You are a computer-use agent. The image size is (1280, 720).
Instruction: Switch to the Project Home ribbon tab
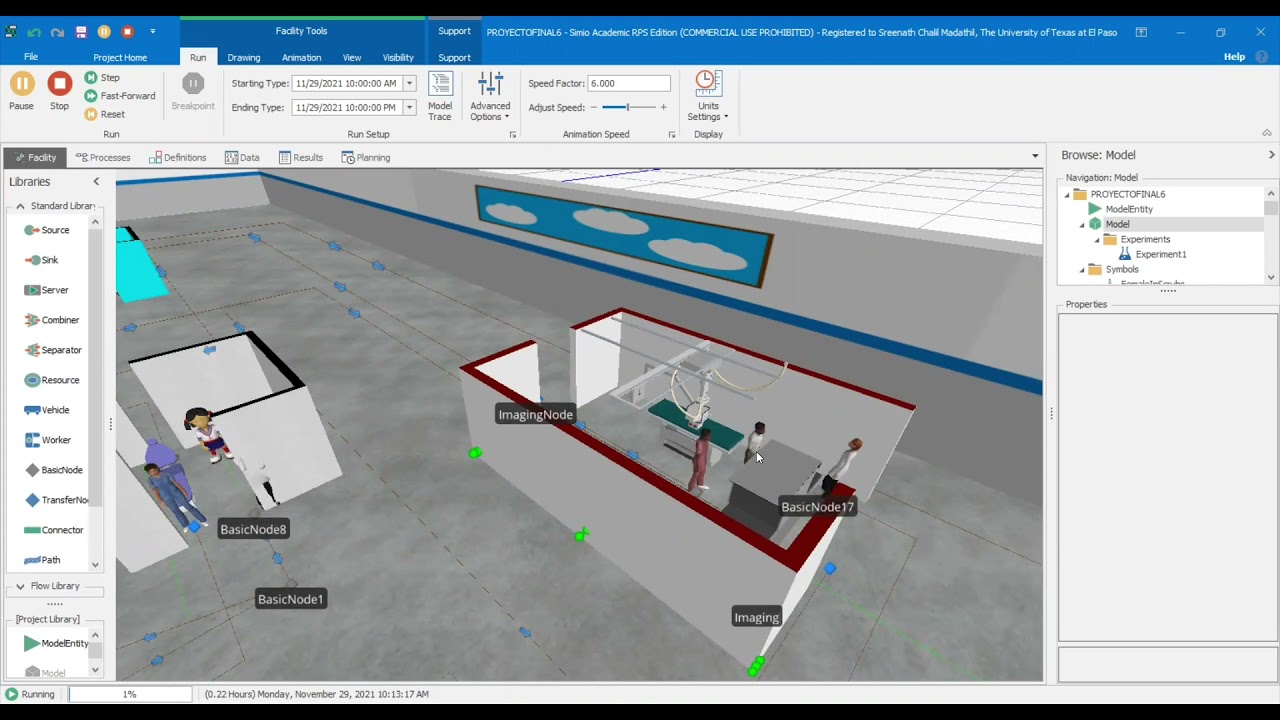(120, 57)
